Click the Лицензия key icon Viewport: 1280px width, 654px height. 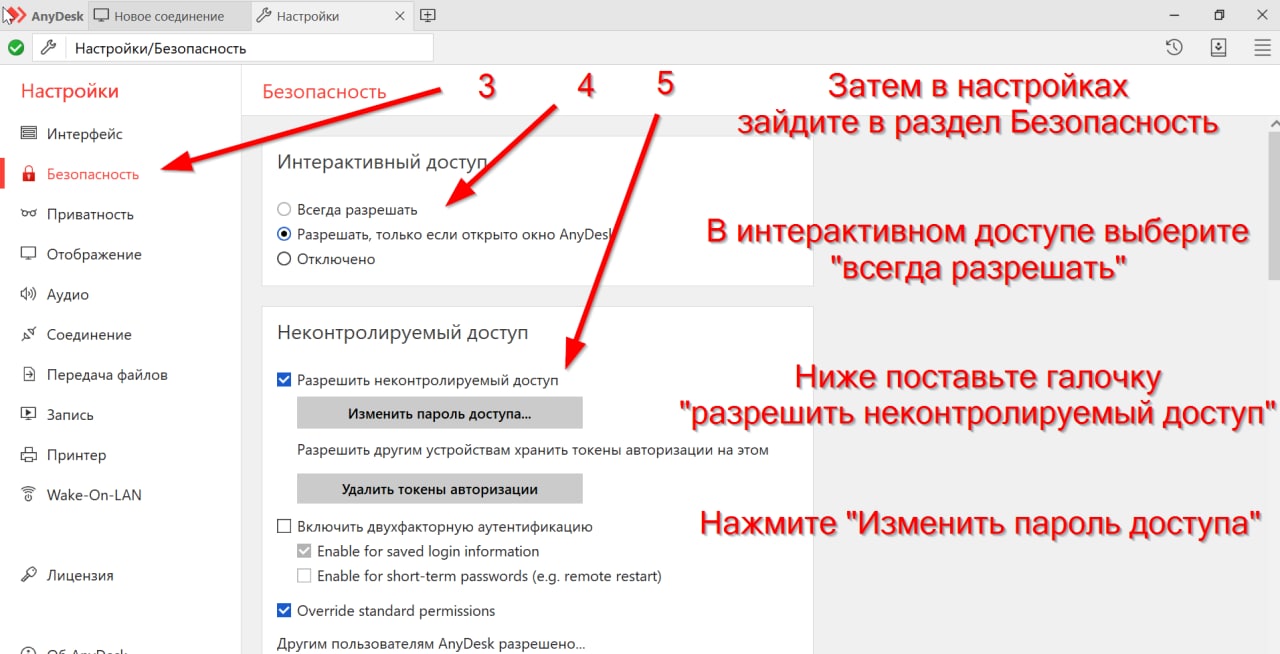(x=28, y=575)
